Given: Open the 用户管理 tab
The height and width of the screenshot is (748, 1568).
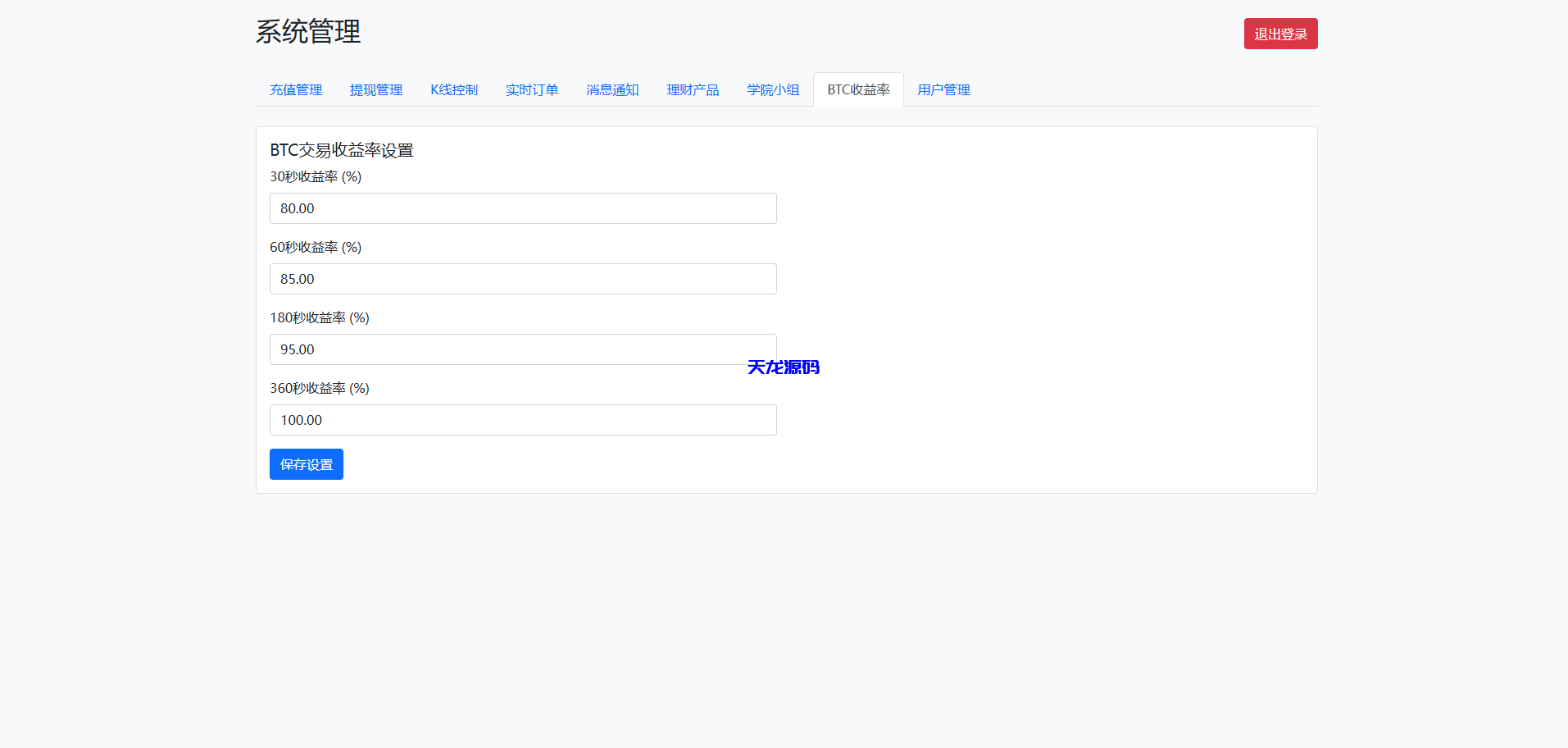Looking at the screenshot, I should coord(943,90).
